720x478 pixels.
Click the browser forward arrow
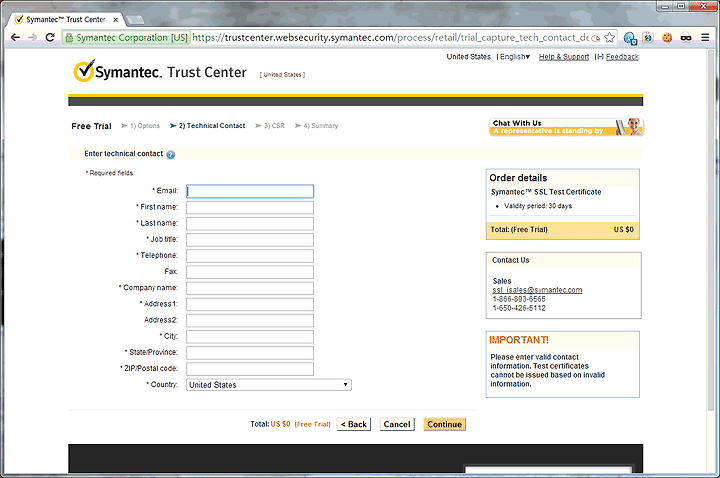pos(32,37)
